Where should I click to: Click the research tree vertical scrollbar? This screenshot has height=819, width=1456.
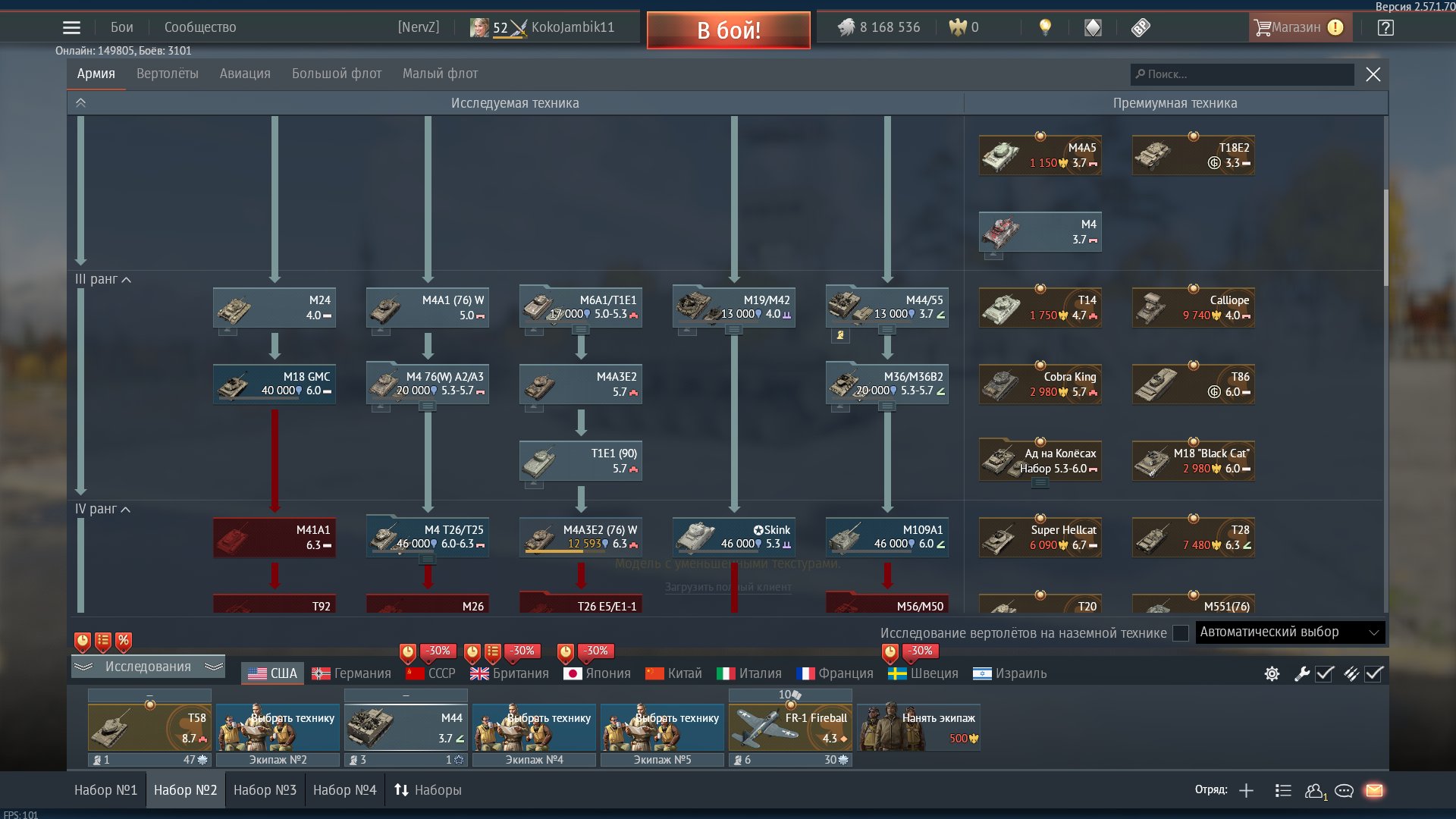point(1385,237)
